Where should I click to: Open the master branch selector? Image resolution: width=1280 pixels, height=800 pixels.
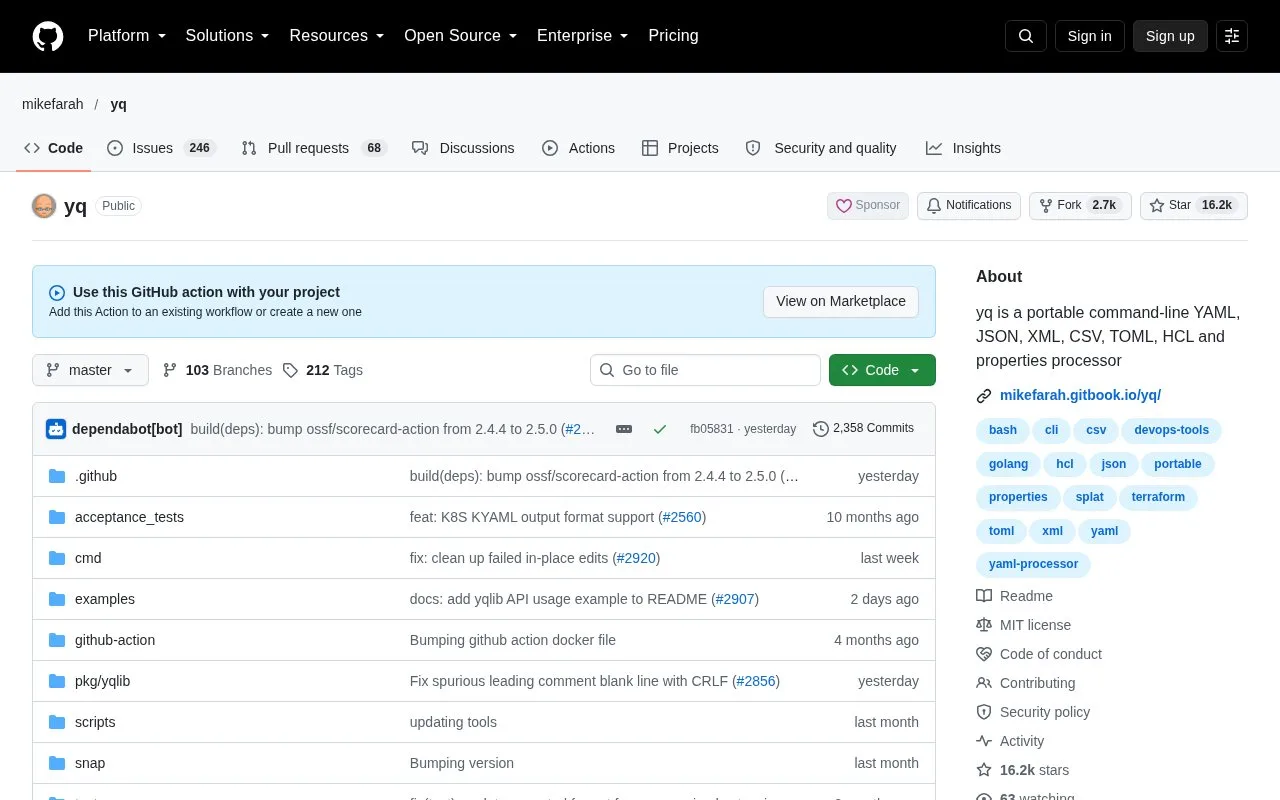click(x=90, y=370)
